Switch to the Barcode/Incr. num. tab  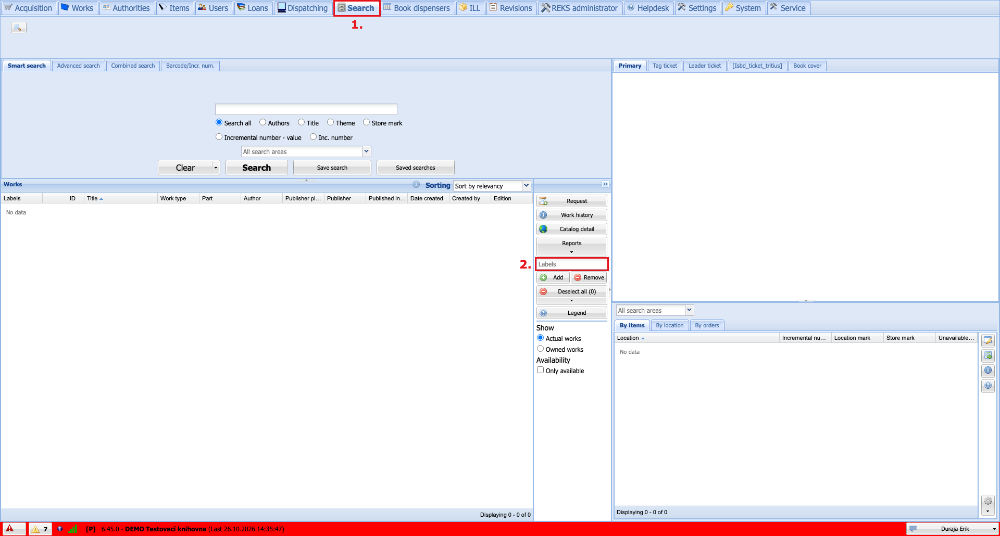(x=190, y=66)
